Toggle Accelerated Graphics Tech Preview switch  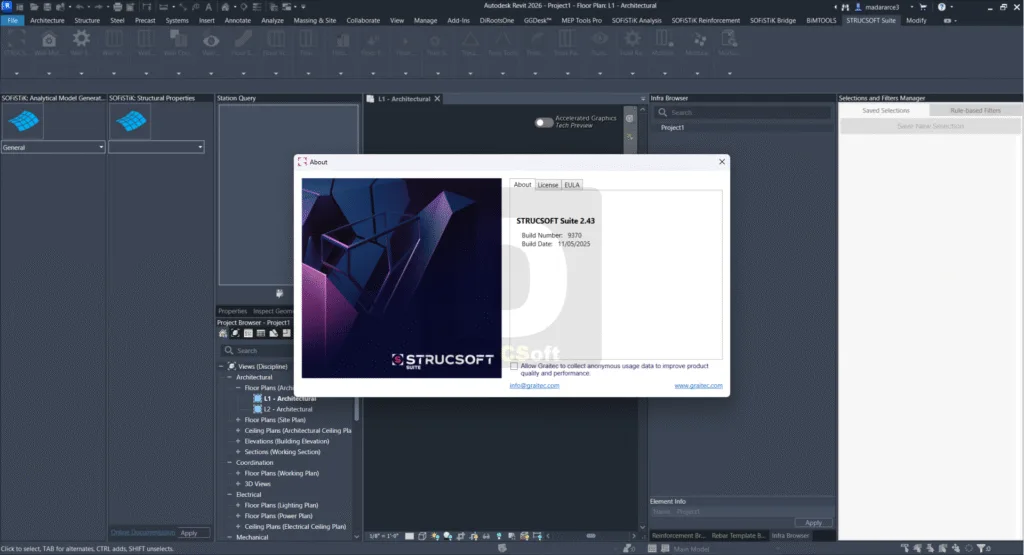(543, 122)
